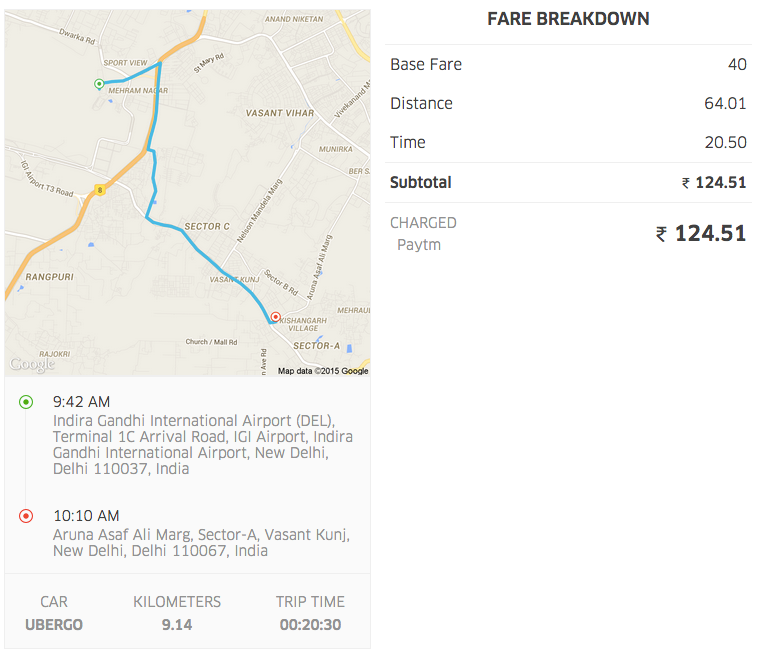The height and width of the screenshot is (654, 765).
Task: Open the Map data ©2015 Google attribution
Action: 323,371
